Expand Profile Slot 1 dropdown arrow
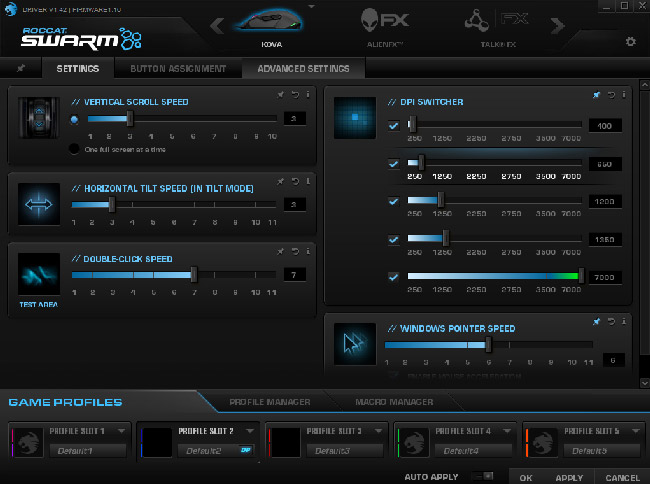This screenshot has height=484, width=650. [121, 431]
